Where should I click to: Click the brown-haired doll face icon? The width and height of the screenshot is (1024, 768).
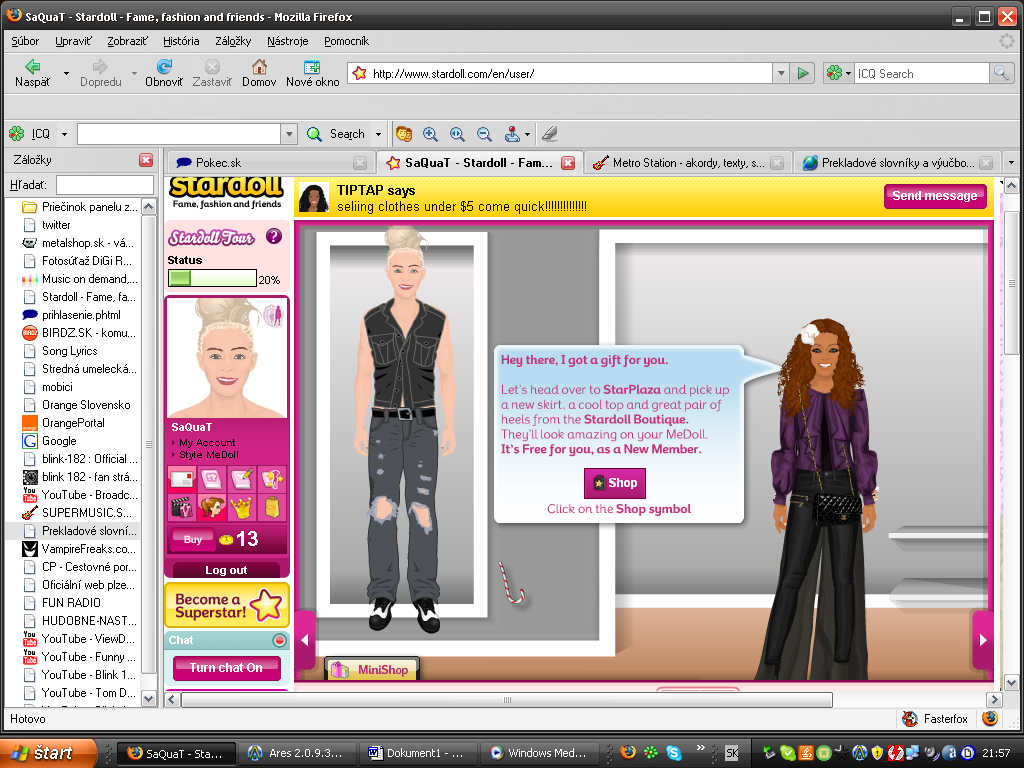point(212,507)
